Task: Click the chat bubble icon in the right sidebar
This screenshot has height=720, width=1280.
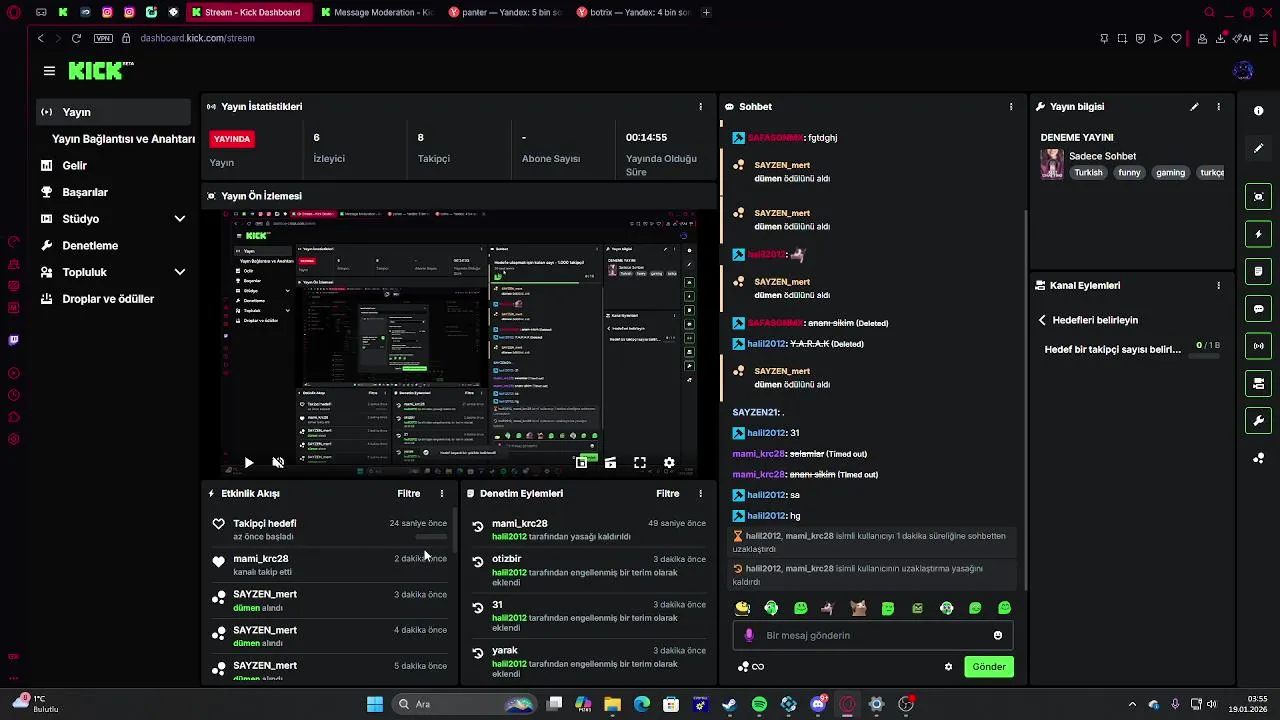Action: [1259, 309]
